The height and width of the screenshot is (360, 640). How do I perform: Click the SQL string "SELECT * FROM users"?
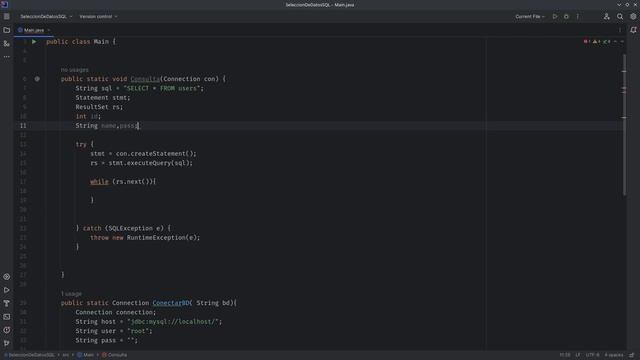tap(163, 88)
